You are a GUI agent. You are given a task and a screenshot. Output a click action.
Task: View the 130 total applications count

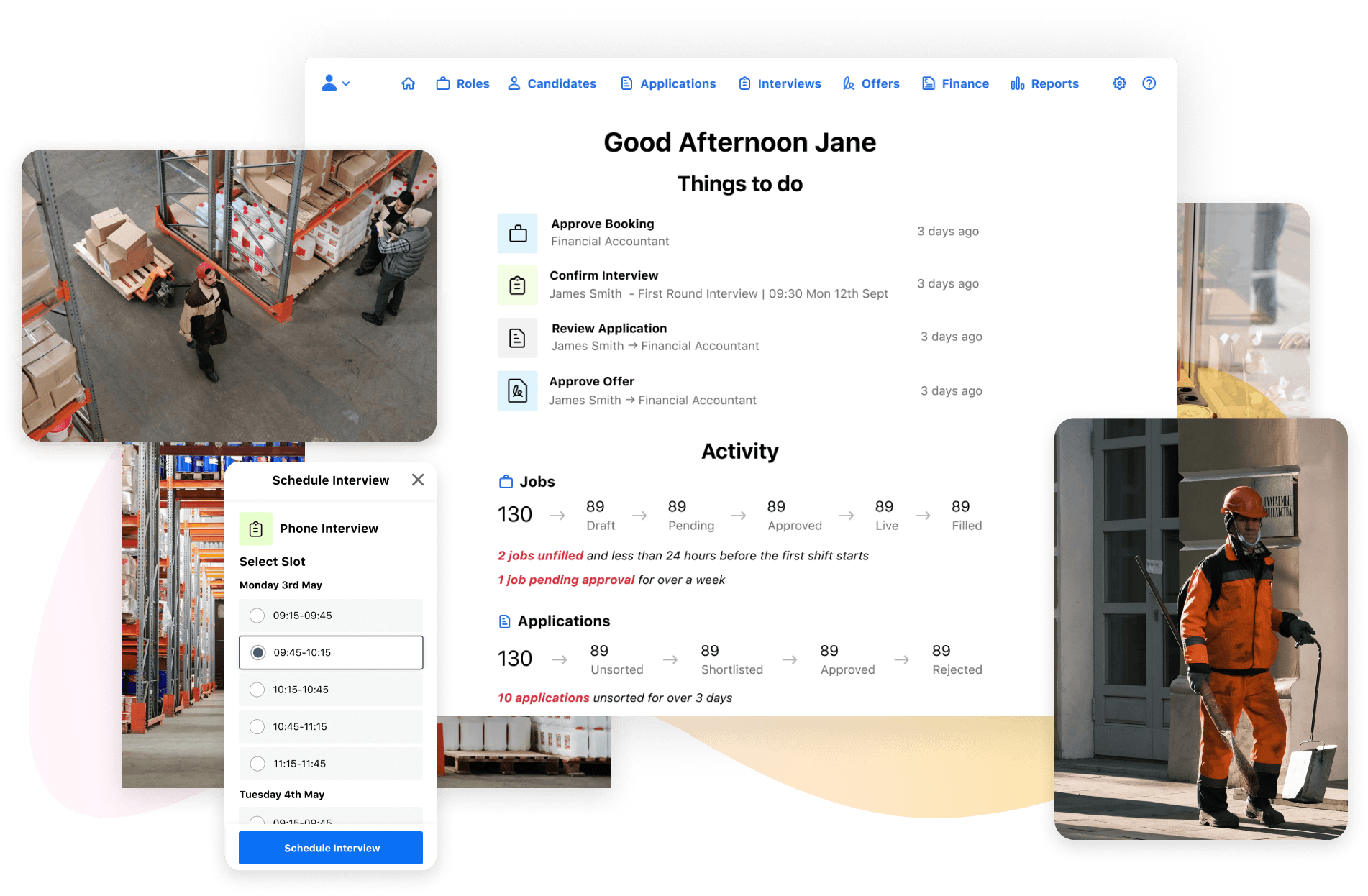pos(515,659)
